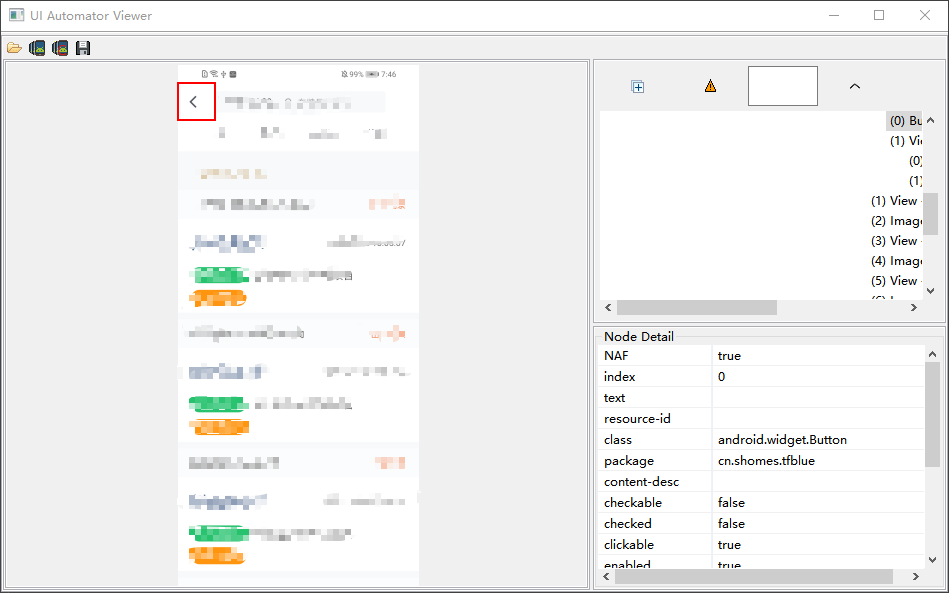Viewport: 949px width, 593px height.
Task: Select the class property name cell
Action: point(655,440)
